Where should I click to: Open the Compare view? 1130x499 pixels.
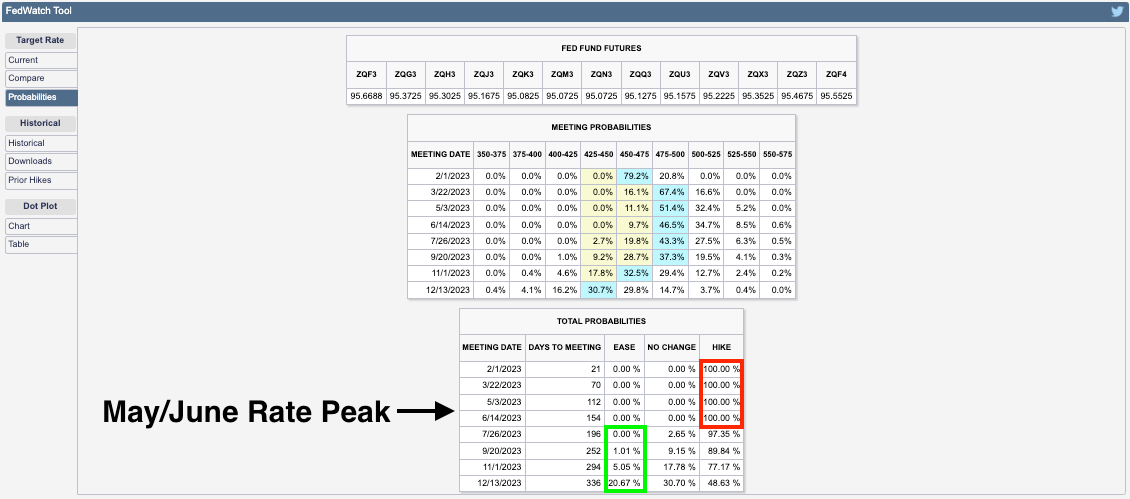point(41,79)
